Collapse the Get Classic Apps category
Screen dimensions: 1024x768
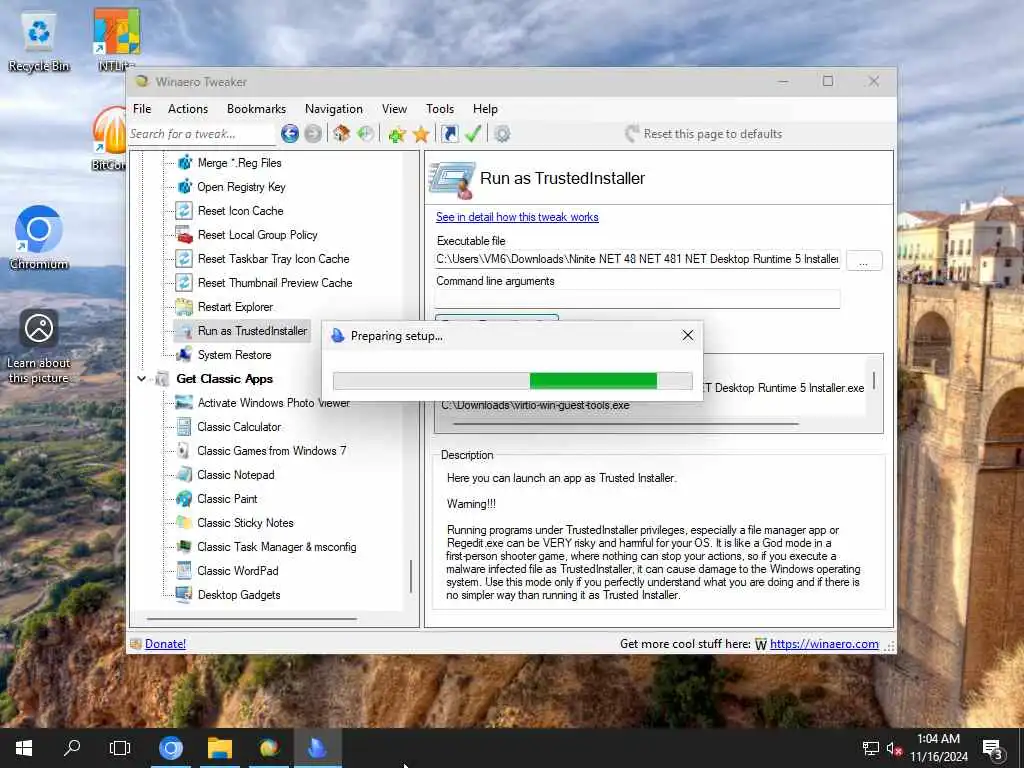(142, 379)
